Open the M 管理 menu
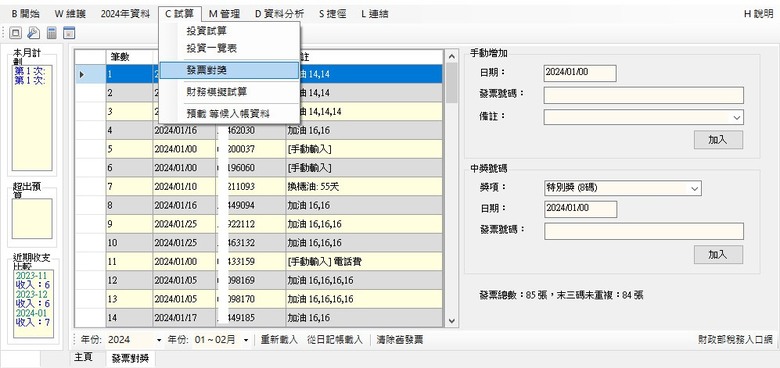 pos(224,14)
